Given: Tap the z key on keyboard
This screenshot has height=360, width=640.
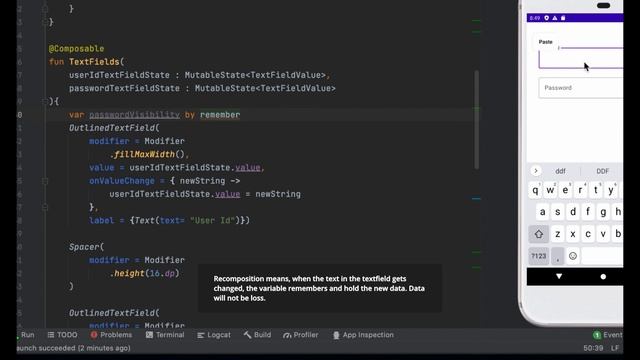Looking at the screenshot, I should click(558, 234).
